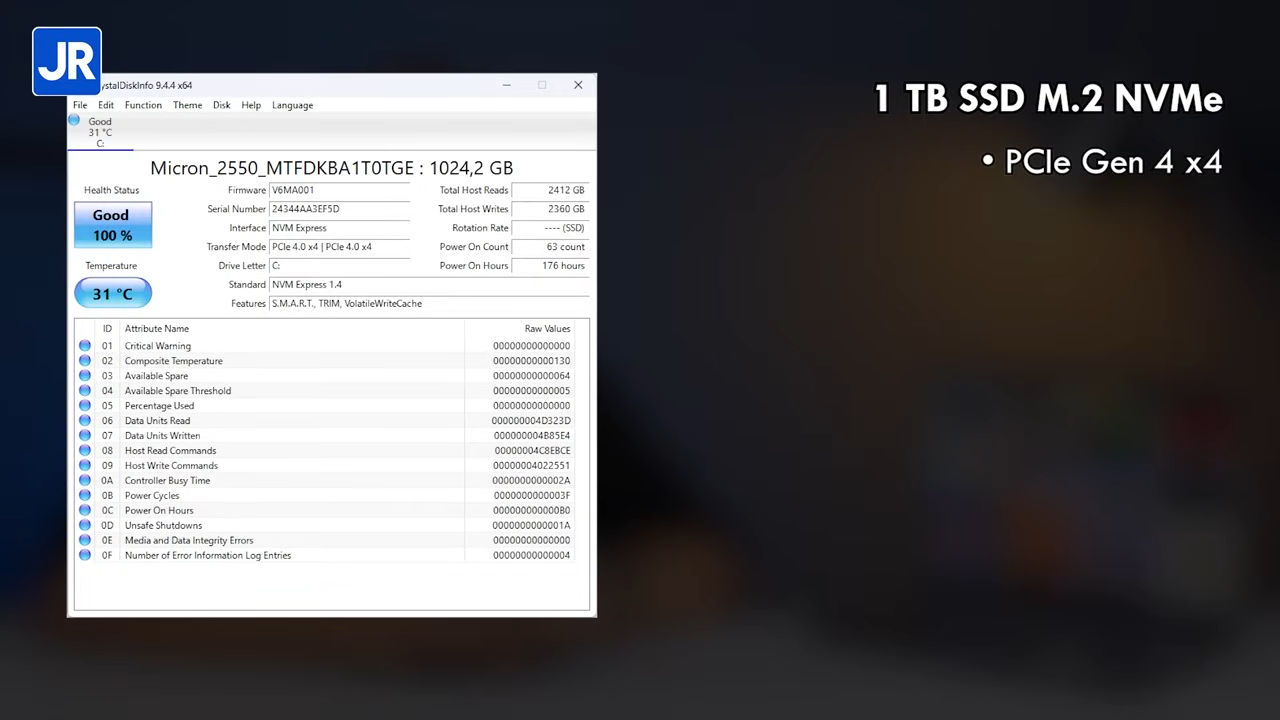Select the Composite Temperature attribute name
This screenshot has width=1280, height=720.
pyautogui.click(x=174, y=361)
